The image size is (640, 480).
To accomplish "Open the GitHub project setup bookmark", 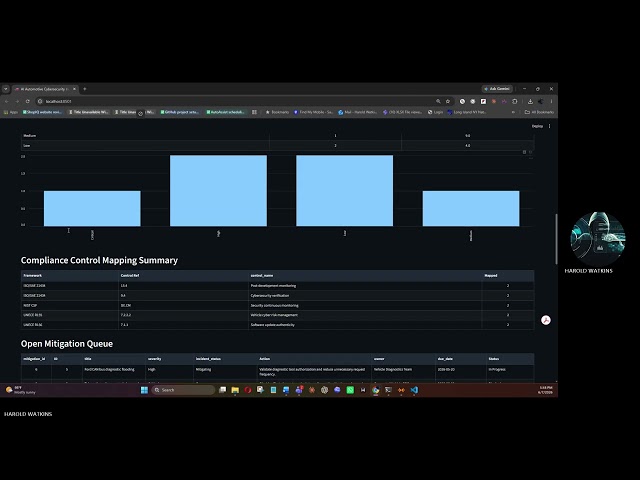I will tap(182, 112).
